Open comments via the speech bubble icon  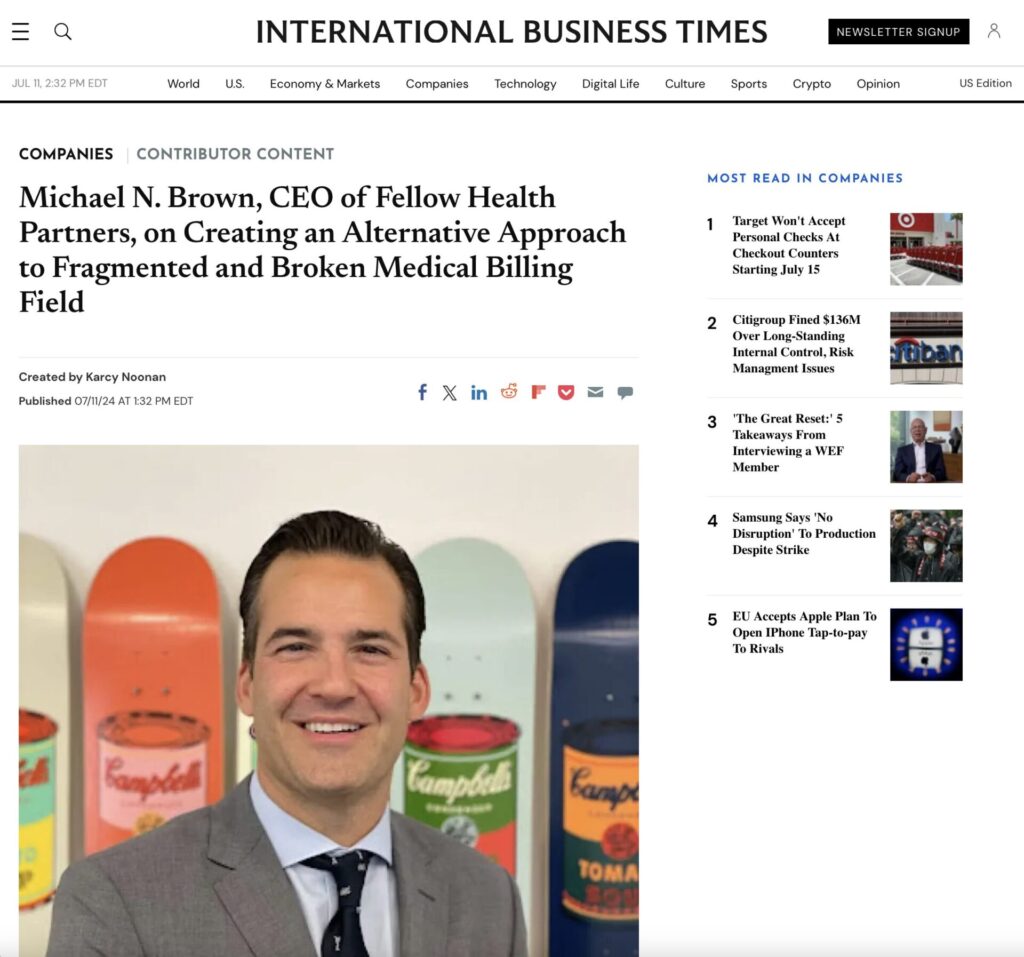pyautogui.click(x=624, y=392)
